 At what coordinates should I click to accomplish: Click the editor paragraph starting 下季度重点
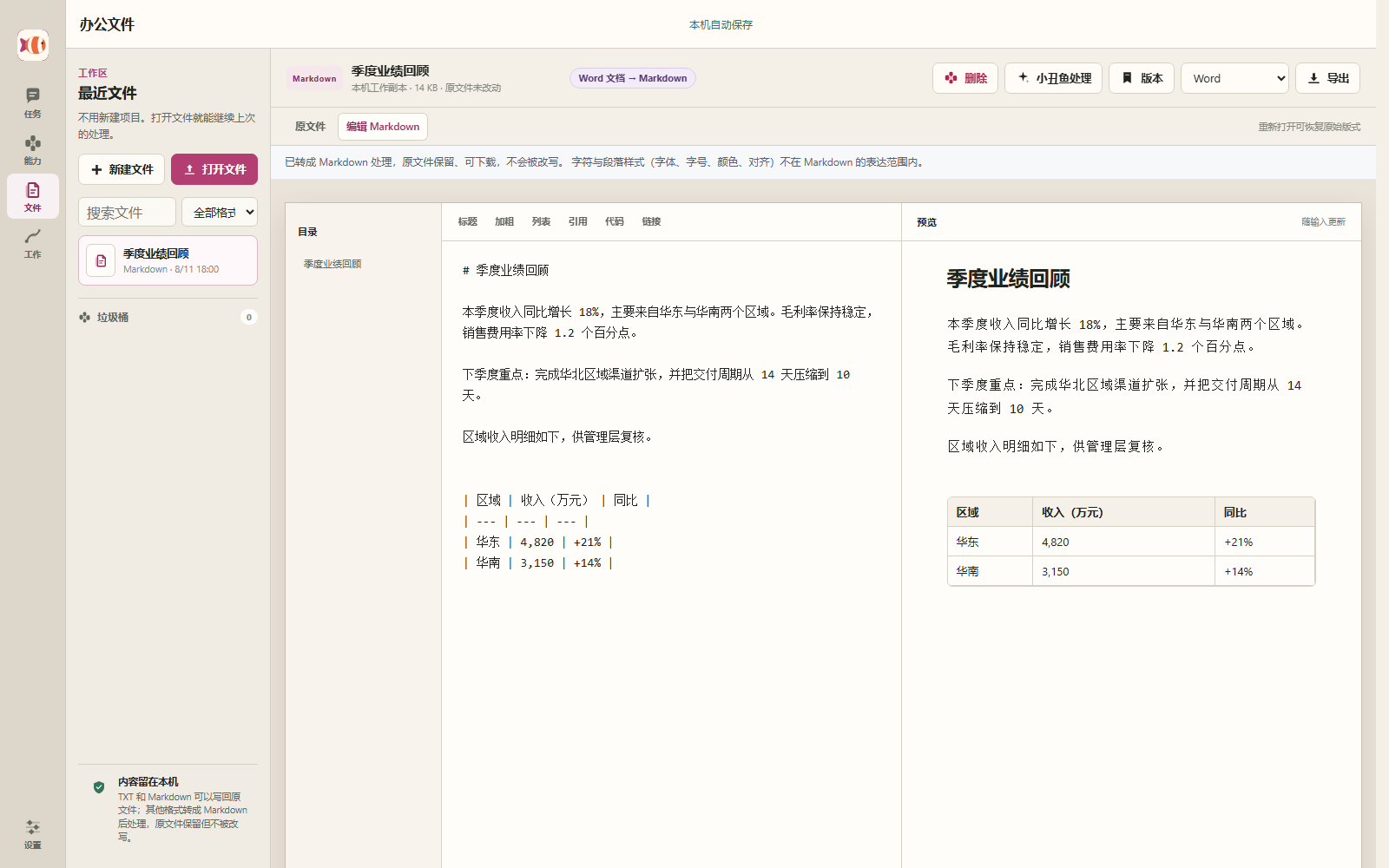tap(657, 385)
